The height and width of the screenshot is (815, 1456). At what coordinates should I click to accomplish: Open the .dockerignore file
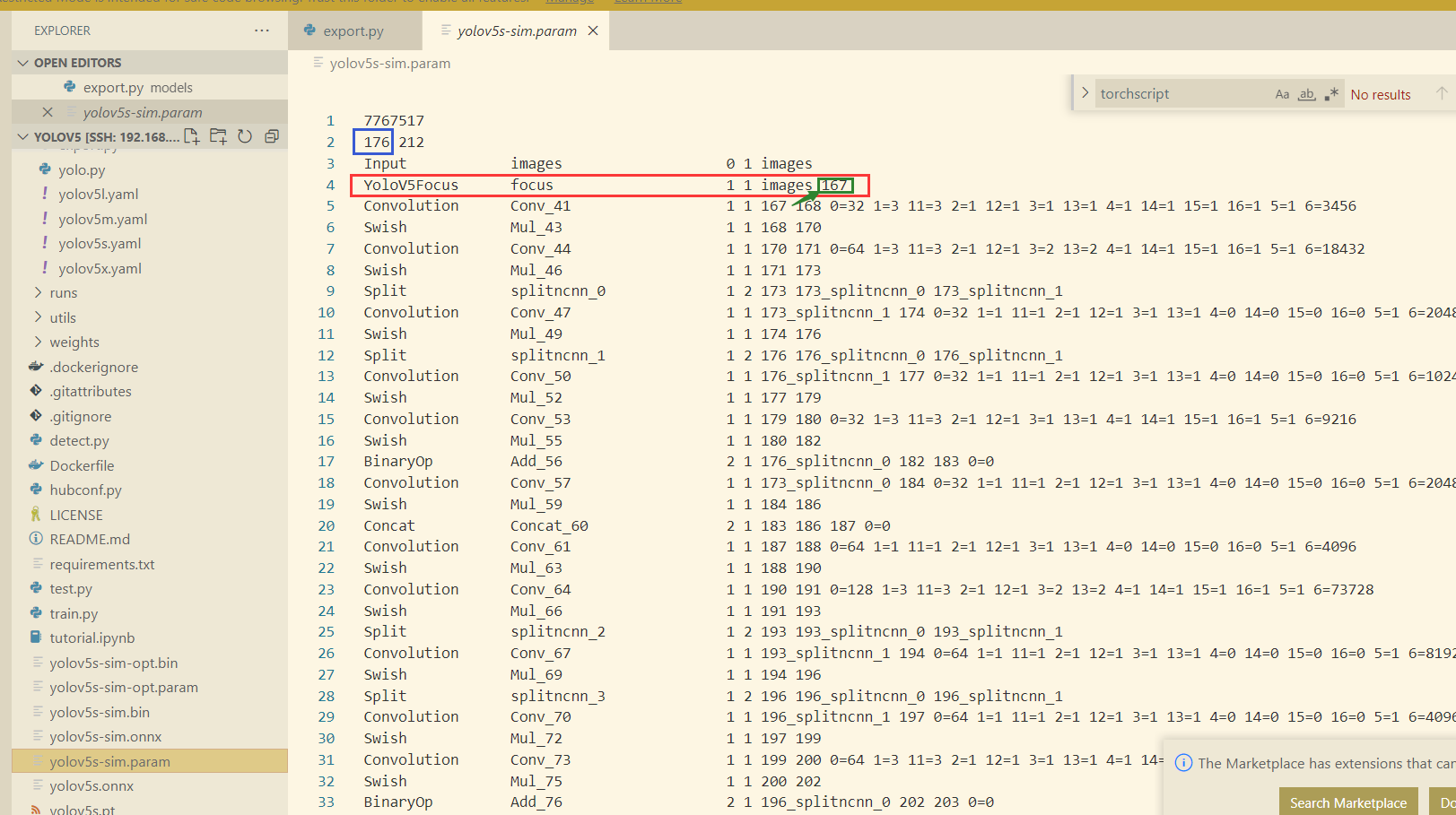[94, 367]
